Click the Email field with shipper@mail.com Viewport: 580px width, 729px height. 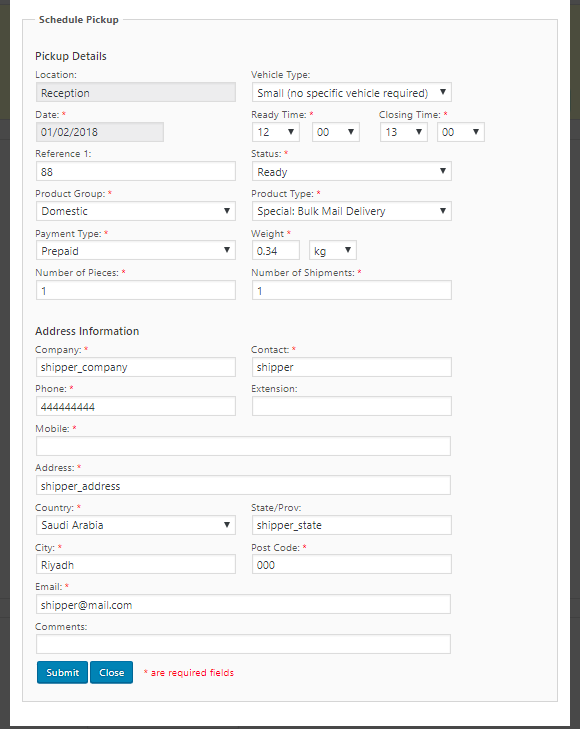243,604
